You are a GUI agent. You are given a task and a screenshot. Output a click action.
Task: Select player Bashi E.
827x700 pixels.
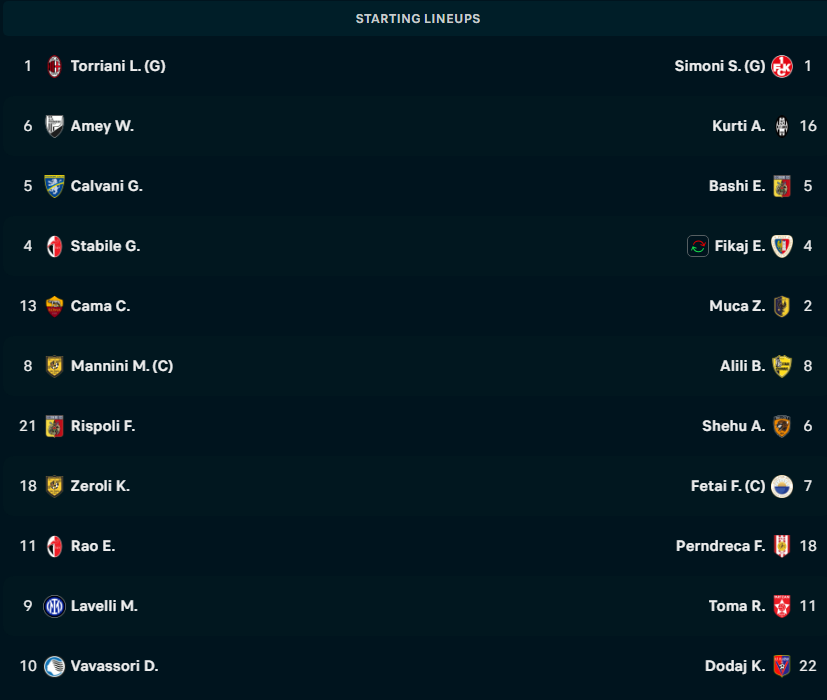(x=737, y=186)
